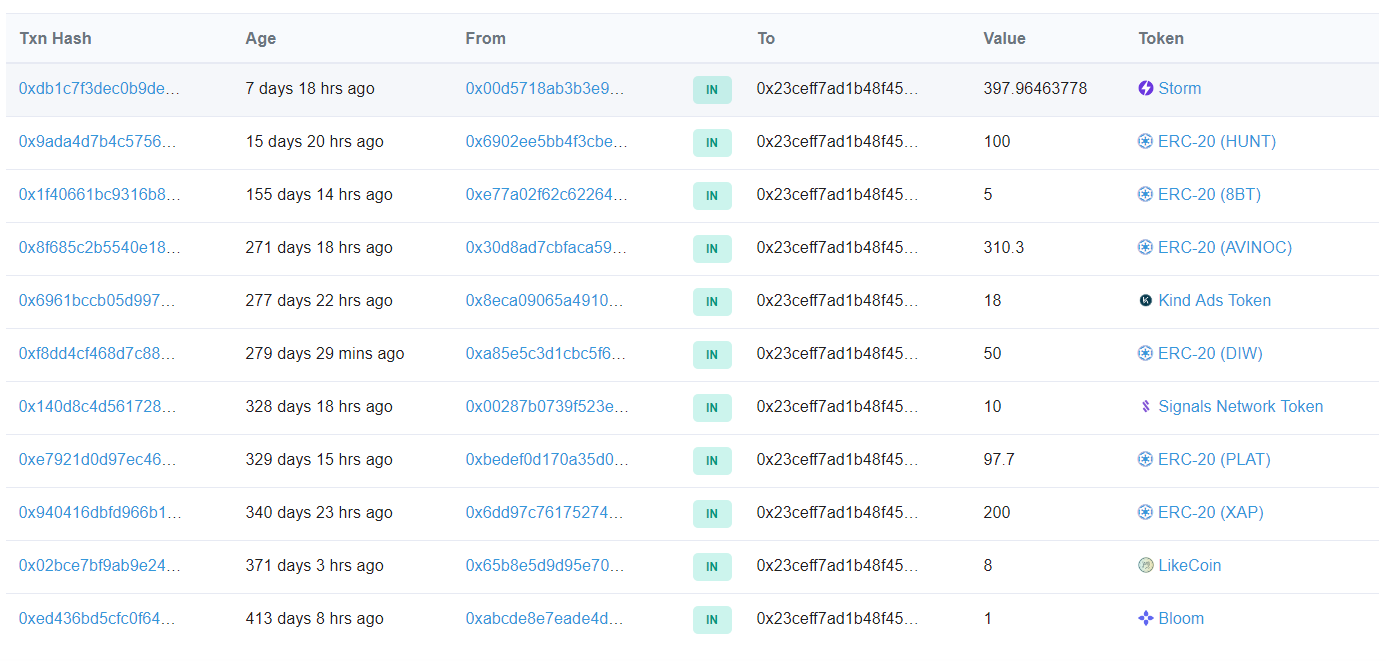
Task: Click the ERC-20 (DIW) token icon
Action: coord(1146,353)
